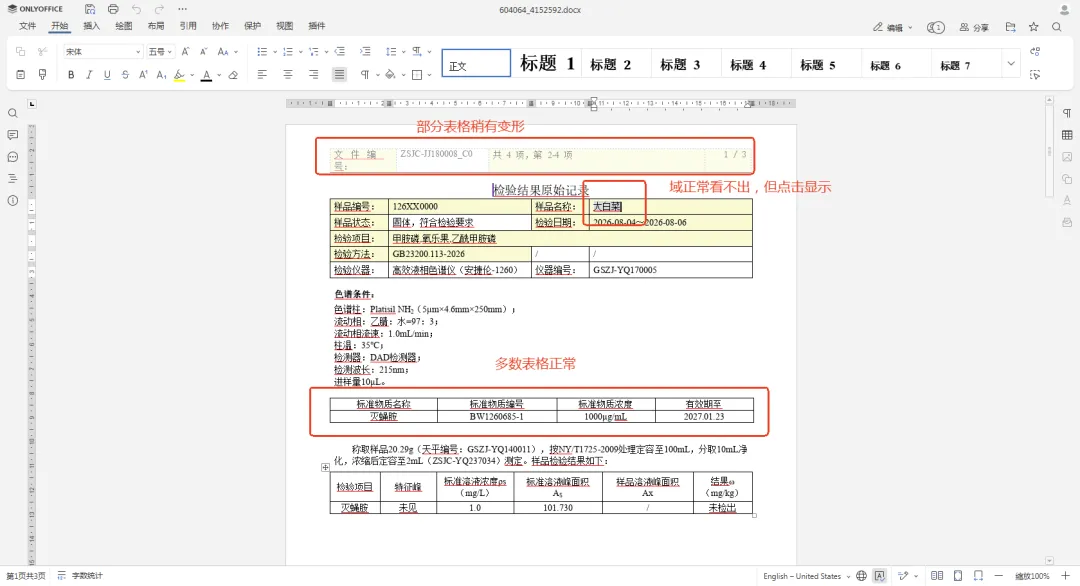Viewport: 1080px width, 586px height.
Task: Zoom in with the plus button
Action: pyautogui.click(x=1065, y=576)
